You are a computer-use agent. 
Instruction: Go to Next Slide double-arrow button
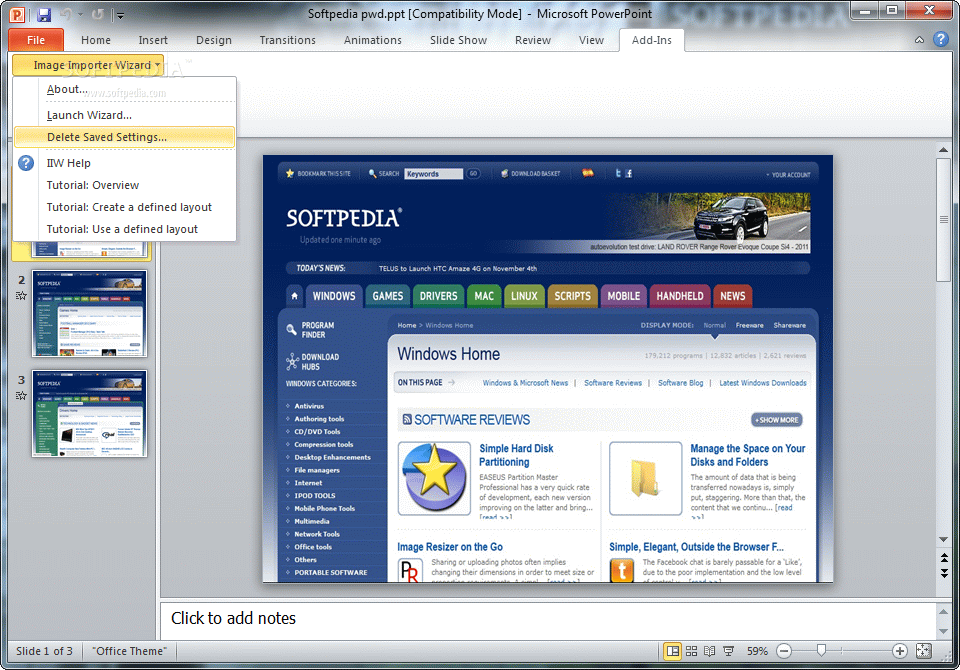click(944, 574)
